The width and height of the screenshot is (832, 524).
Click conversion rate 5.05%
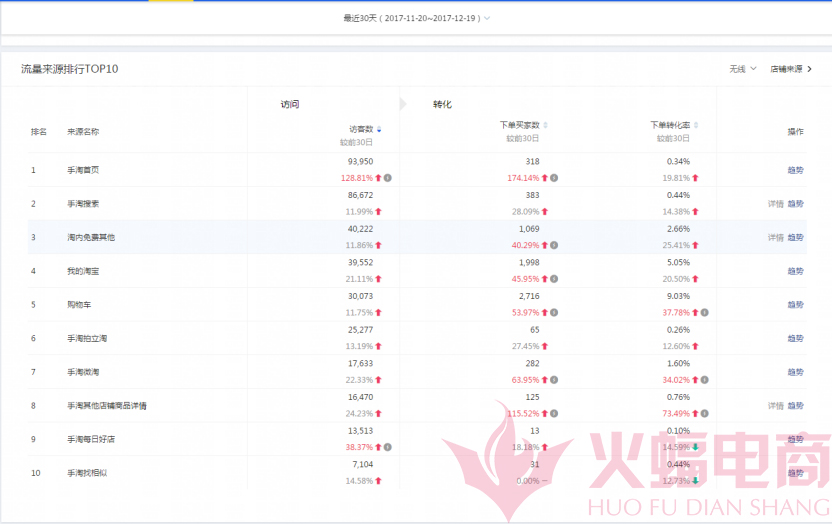tap(678, 263)
